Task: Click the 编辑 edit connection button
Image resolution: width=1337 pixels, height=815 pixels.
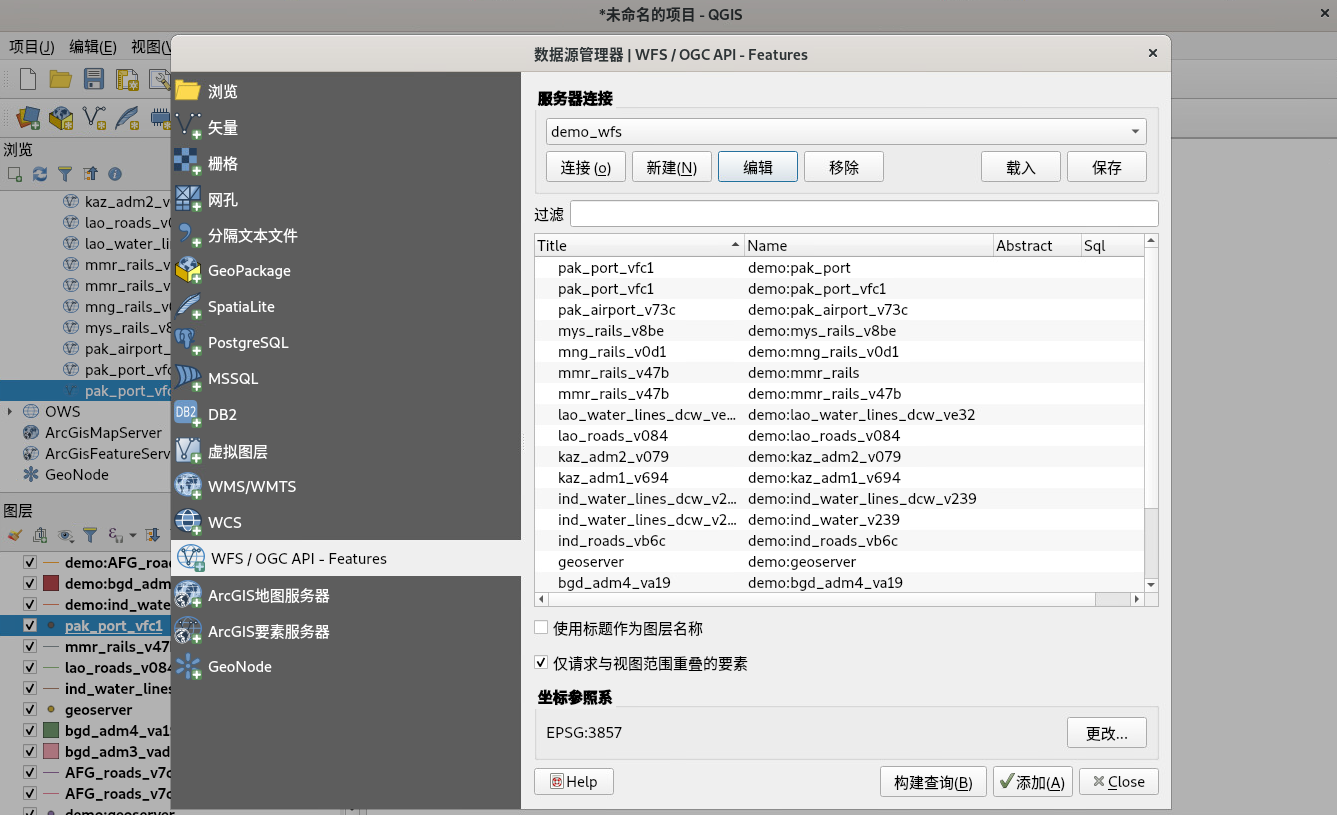Action: point(758,167)
